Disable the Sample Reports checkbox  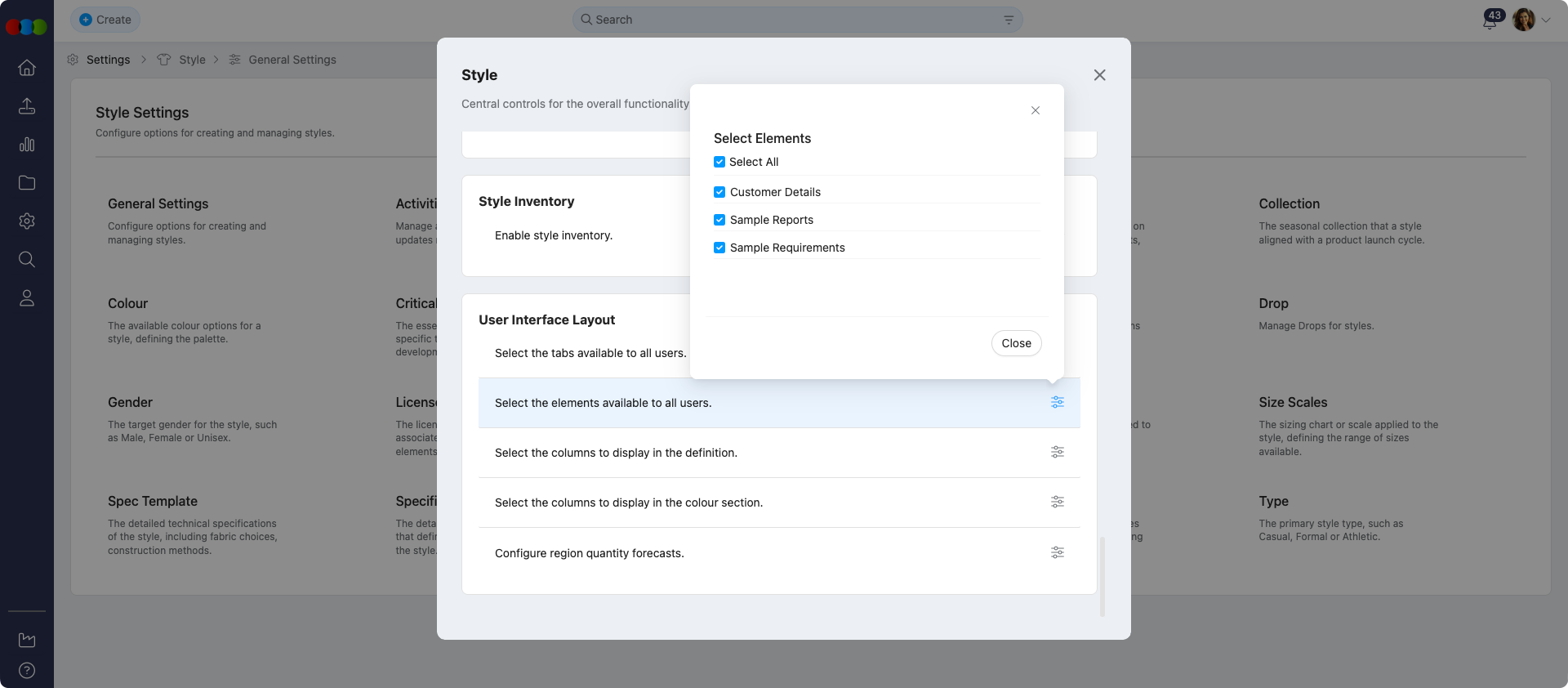coord(719,221)
